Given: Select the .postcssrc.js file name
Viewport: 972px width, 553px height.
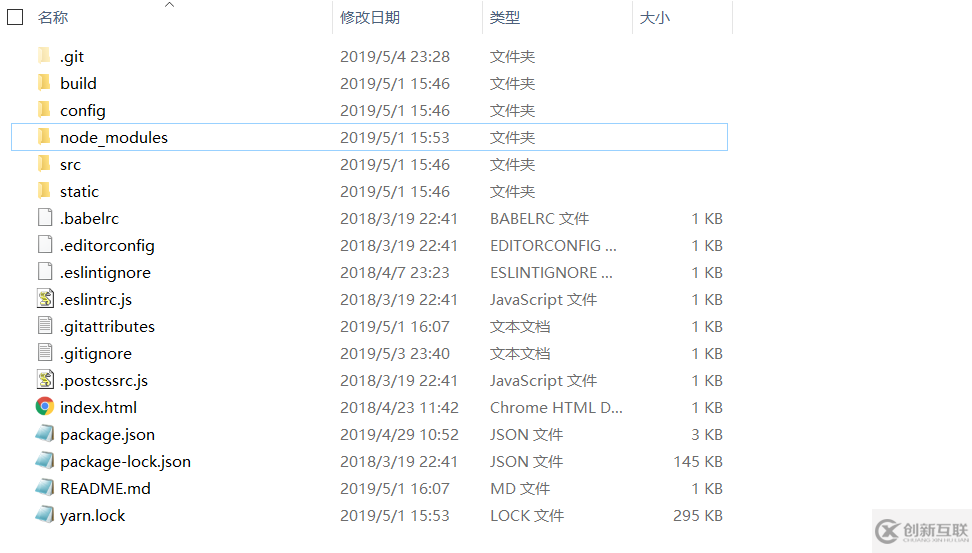Looking at the screenshot, I should tap(104, 381).
